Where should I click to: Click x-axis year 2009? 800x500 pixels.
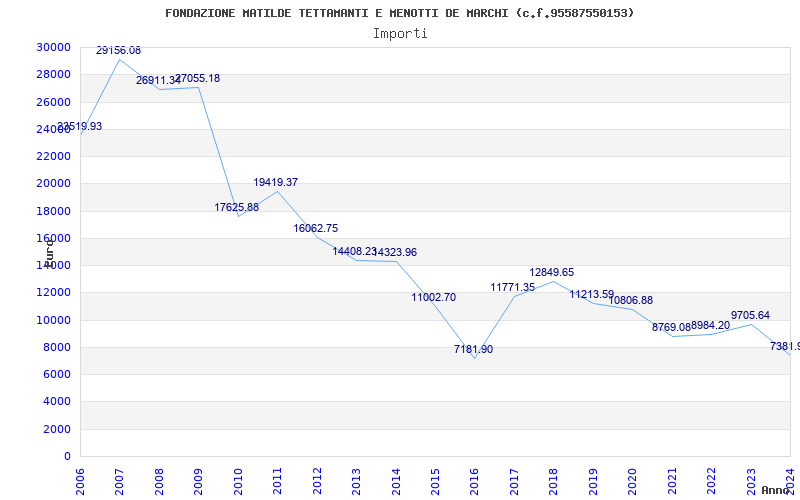[198, 481]
